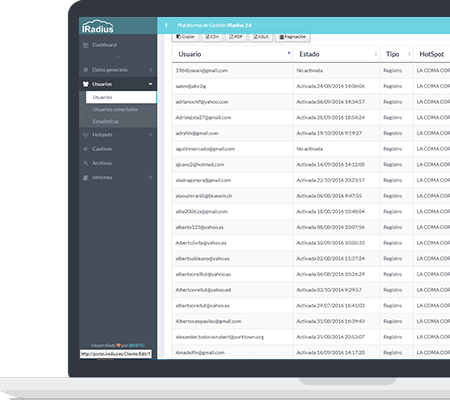Expand the Informes submenu chevron
Screen dimensions: 450x400
click(x=151, y=177)
